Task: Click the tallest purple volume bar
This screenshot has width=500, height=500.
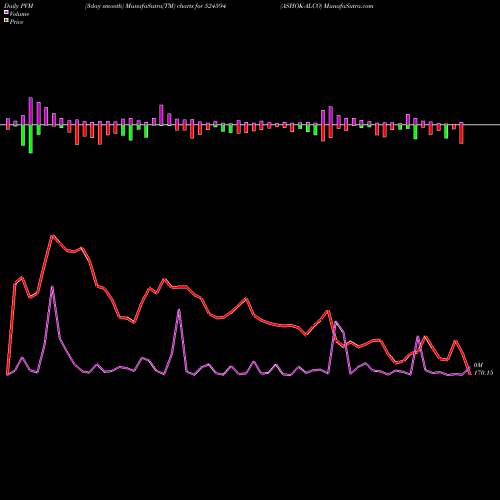Action: (31, 111)
